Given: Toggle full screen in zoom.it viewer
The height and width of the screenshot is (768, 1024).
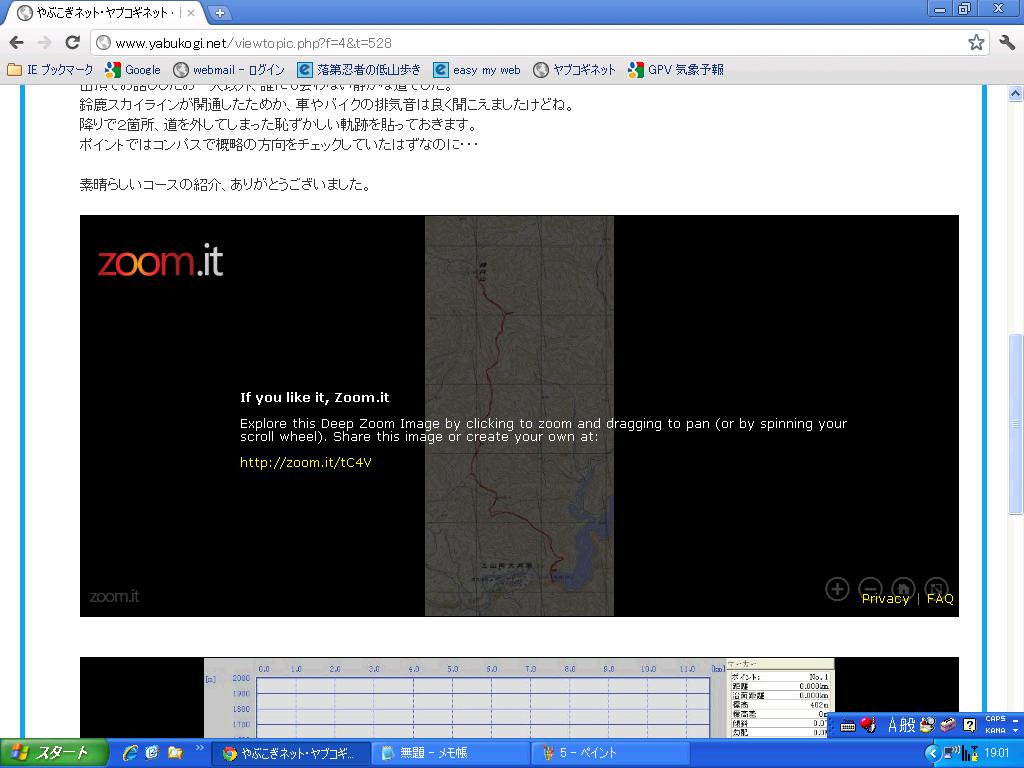Looking at the screenshot, I should pyautogui.click(x=936, y=589).
